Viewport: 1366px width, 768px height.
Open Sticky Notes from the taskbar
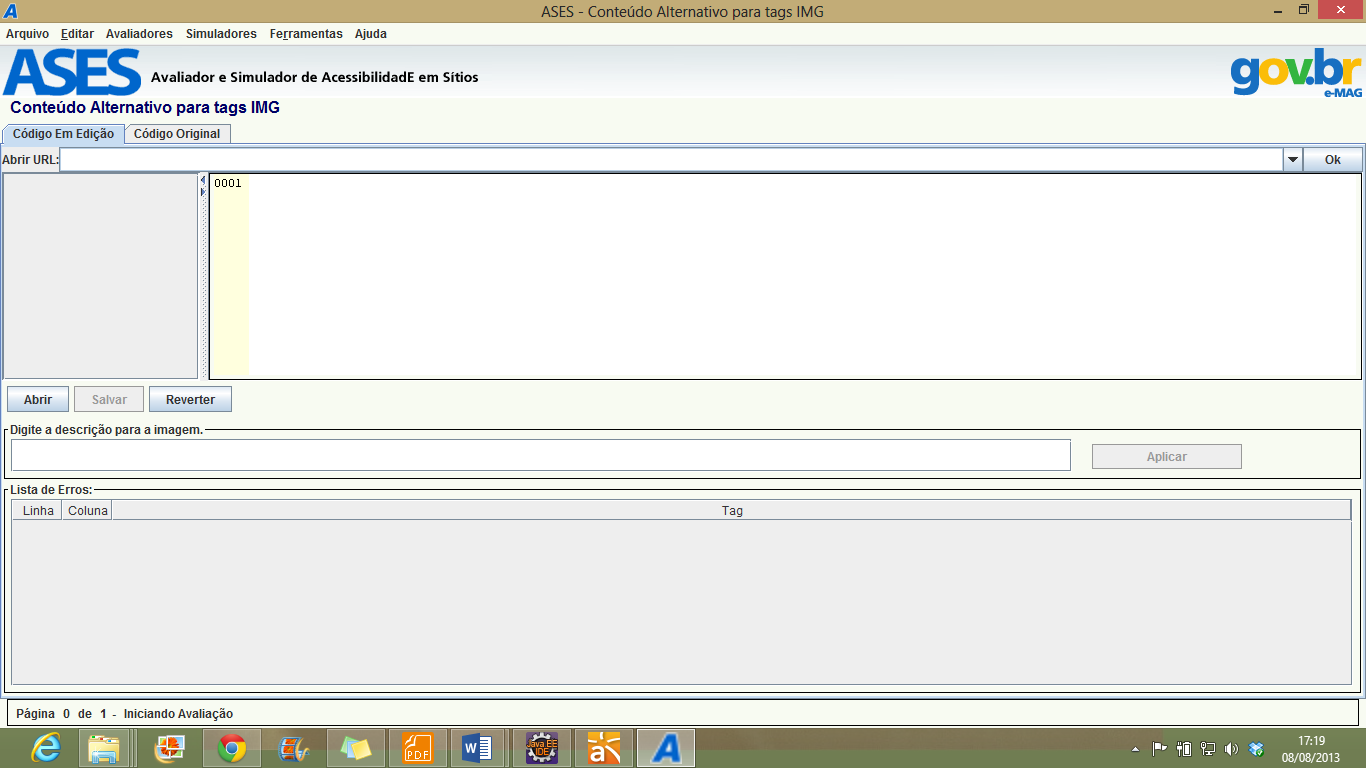pyautogui.click(x=356, y=748)
